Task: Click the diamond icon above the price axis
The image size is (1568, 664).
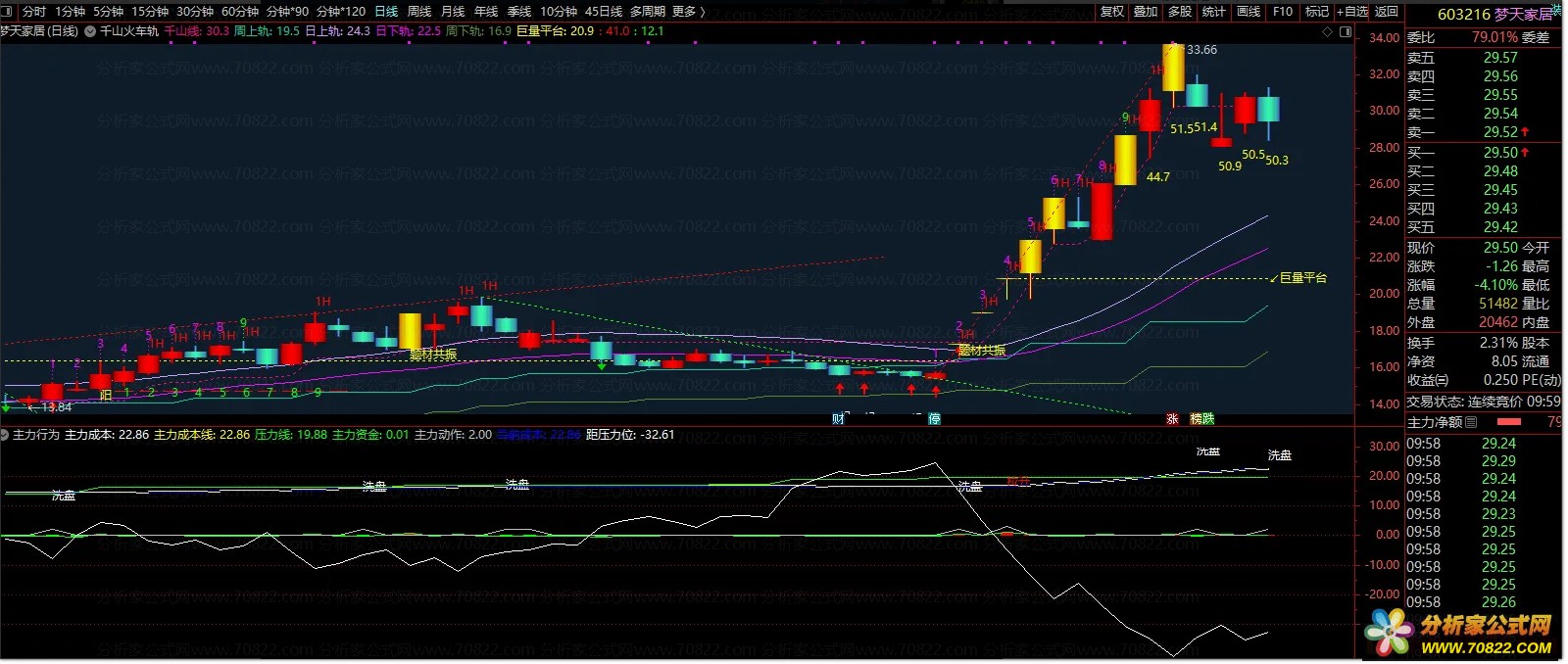Action: (x=1328, y=31)
